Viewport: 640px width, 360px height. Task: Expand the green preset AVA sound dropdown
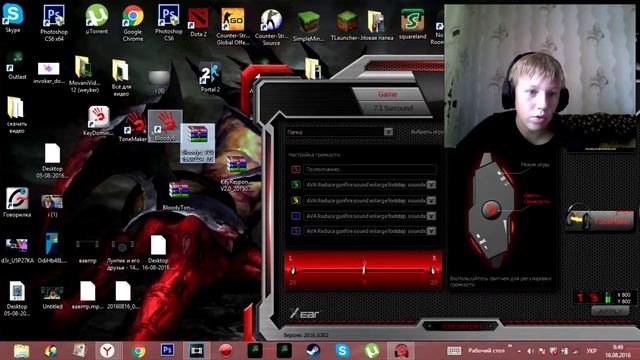(431, 184)
